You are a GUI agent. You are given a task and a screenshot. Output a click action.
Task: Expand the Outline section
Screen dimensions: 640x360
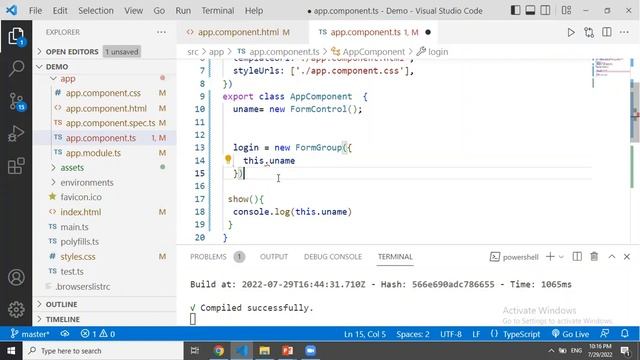105,304
